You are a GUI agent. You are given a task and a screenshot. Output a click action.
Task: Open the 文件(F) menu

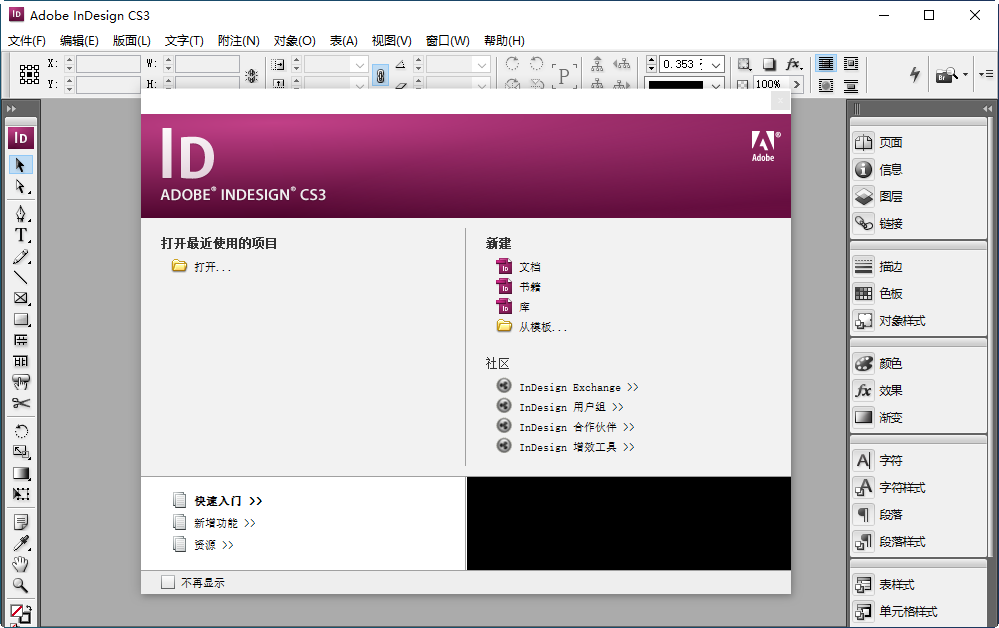pos(27,41)
